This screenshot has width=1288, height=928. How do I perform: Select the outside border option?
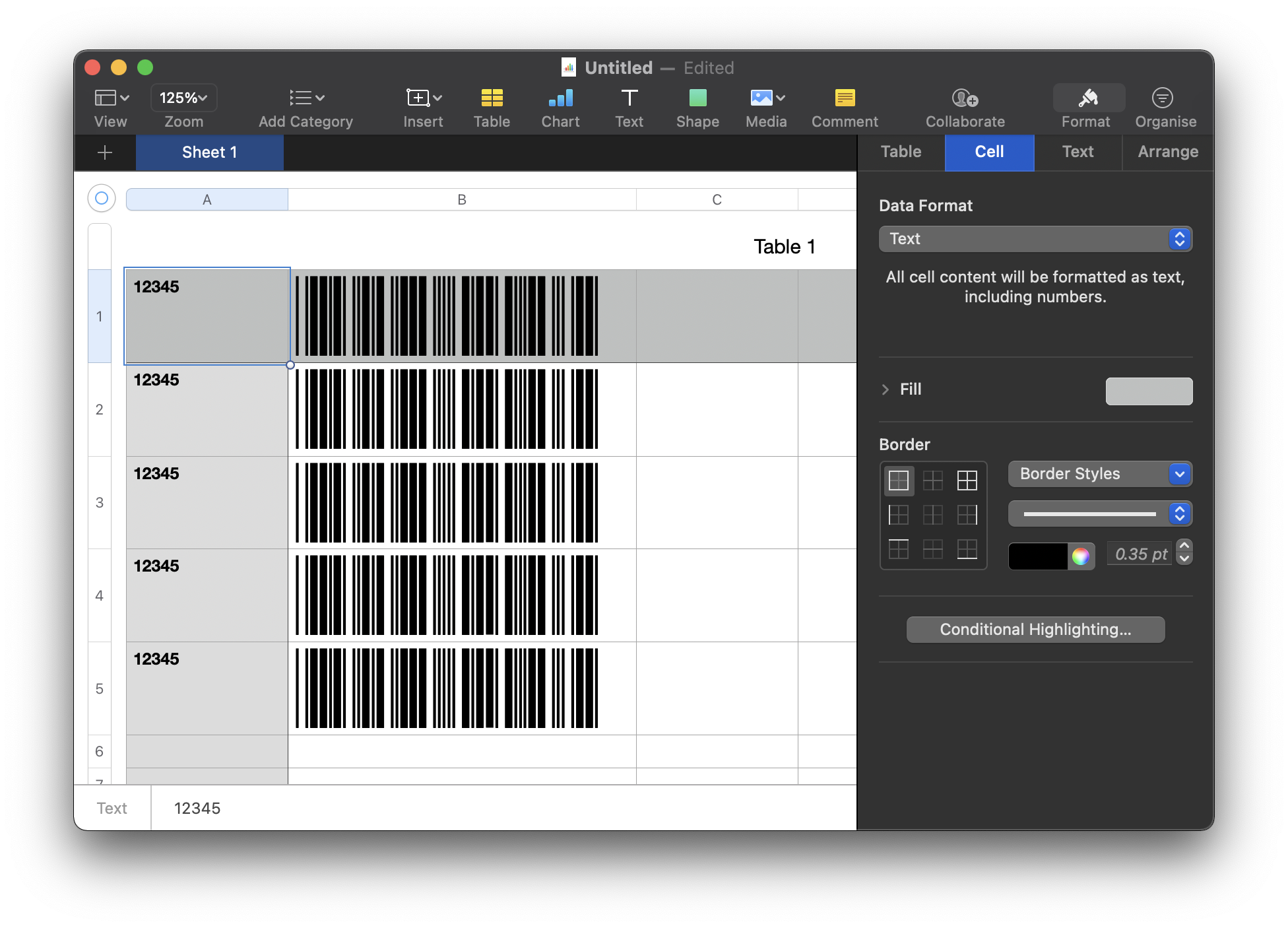(x=899, y=481)
